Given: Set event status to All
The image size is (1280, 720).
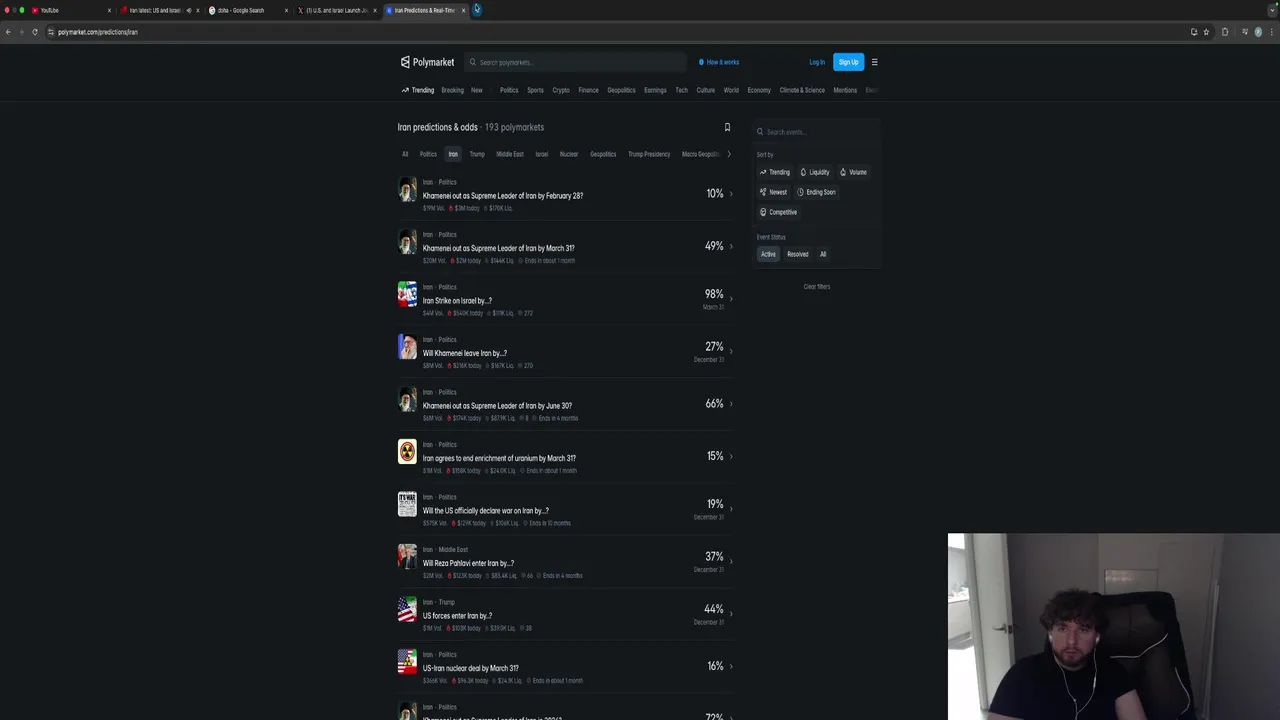Looking at the screenshot, I should (x=823, y=254).
